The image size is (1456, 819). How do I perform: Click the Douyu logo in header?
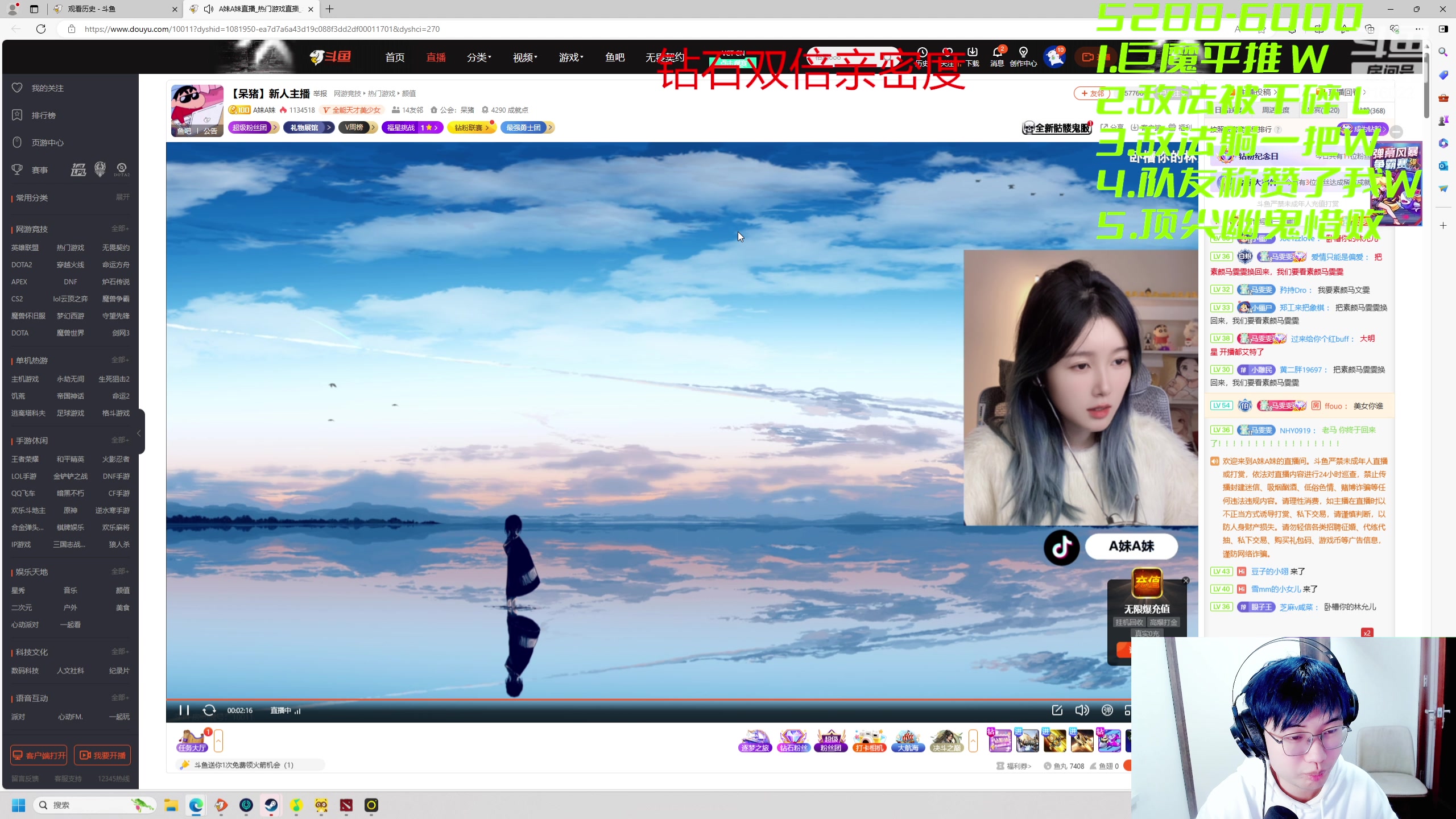(330, 57)
